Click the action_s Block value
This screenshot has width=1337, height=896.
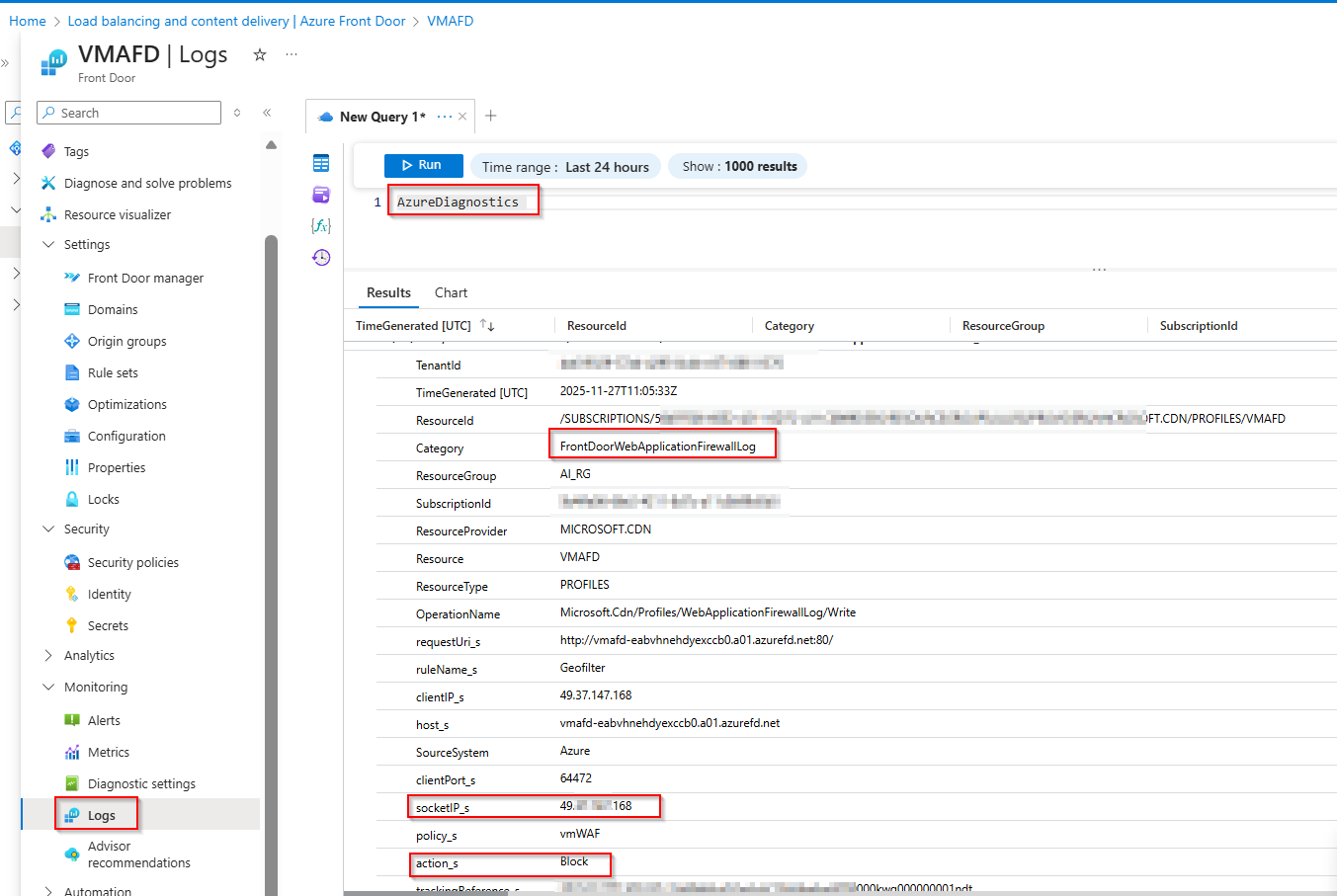[574, 861]
